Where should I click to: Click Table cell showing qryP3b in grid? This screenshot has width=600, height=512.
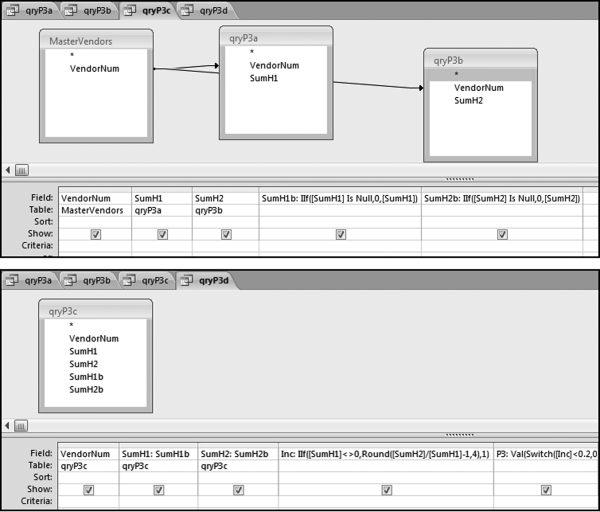[225, 210]
